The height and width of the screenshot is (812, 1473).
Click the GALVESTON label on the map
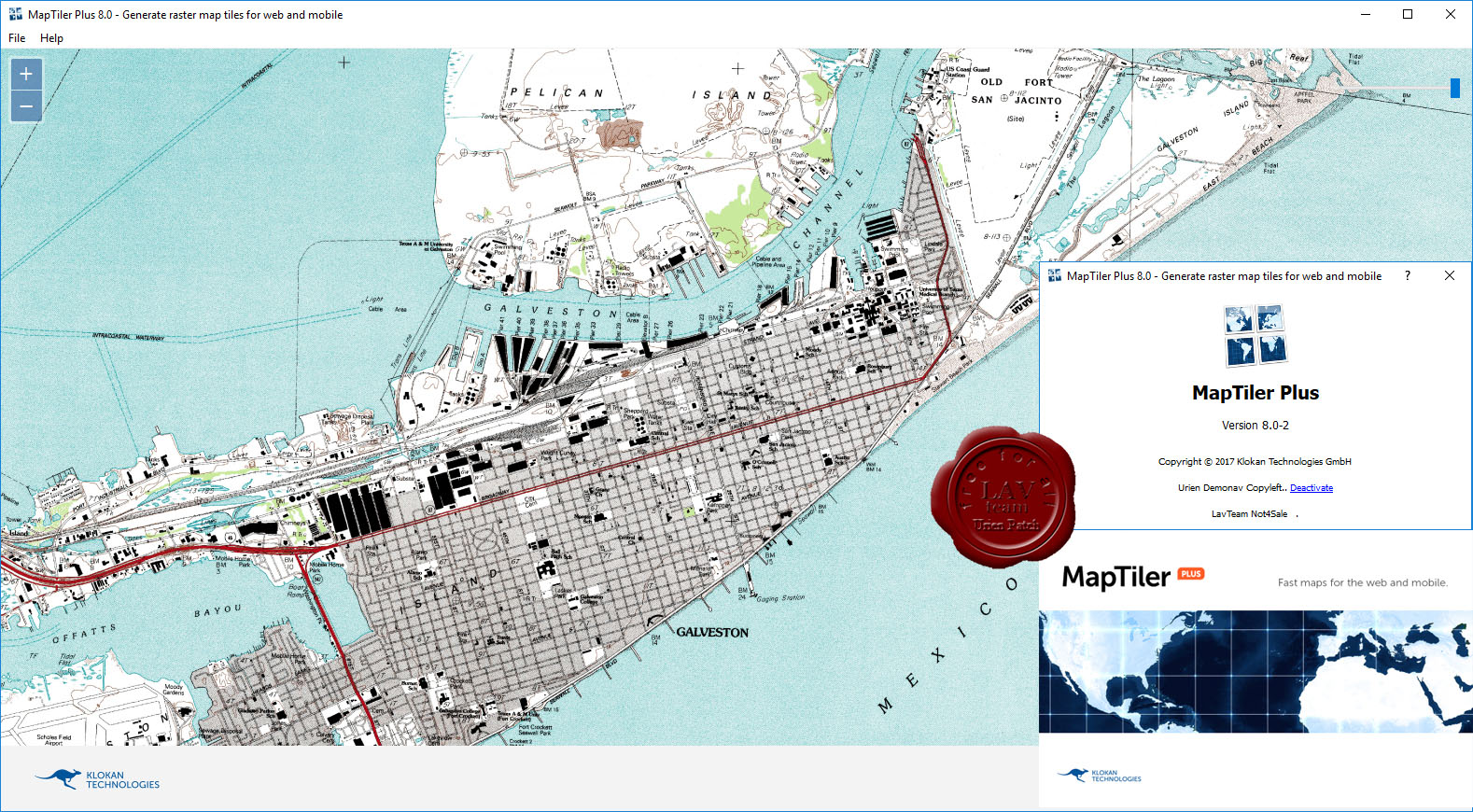(x=712, y=633)
